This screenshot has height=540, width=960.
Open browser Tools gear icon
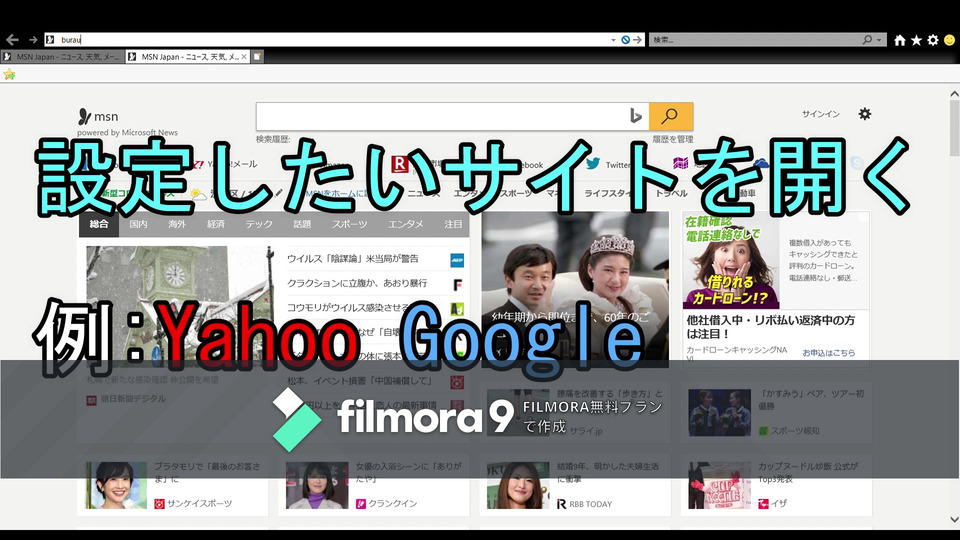(932, 40)
